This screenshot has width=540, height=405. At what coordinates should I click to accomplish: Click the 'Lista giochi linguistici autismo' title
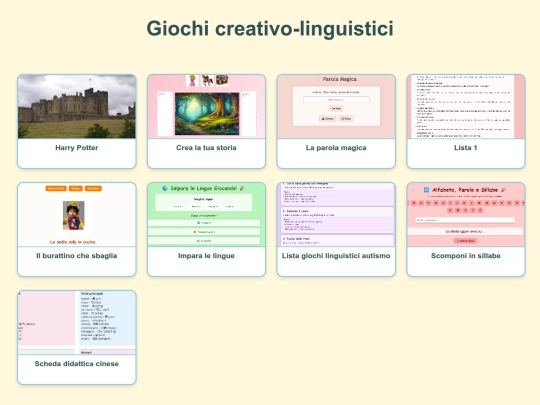336,256
